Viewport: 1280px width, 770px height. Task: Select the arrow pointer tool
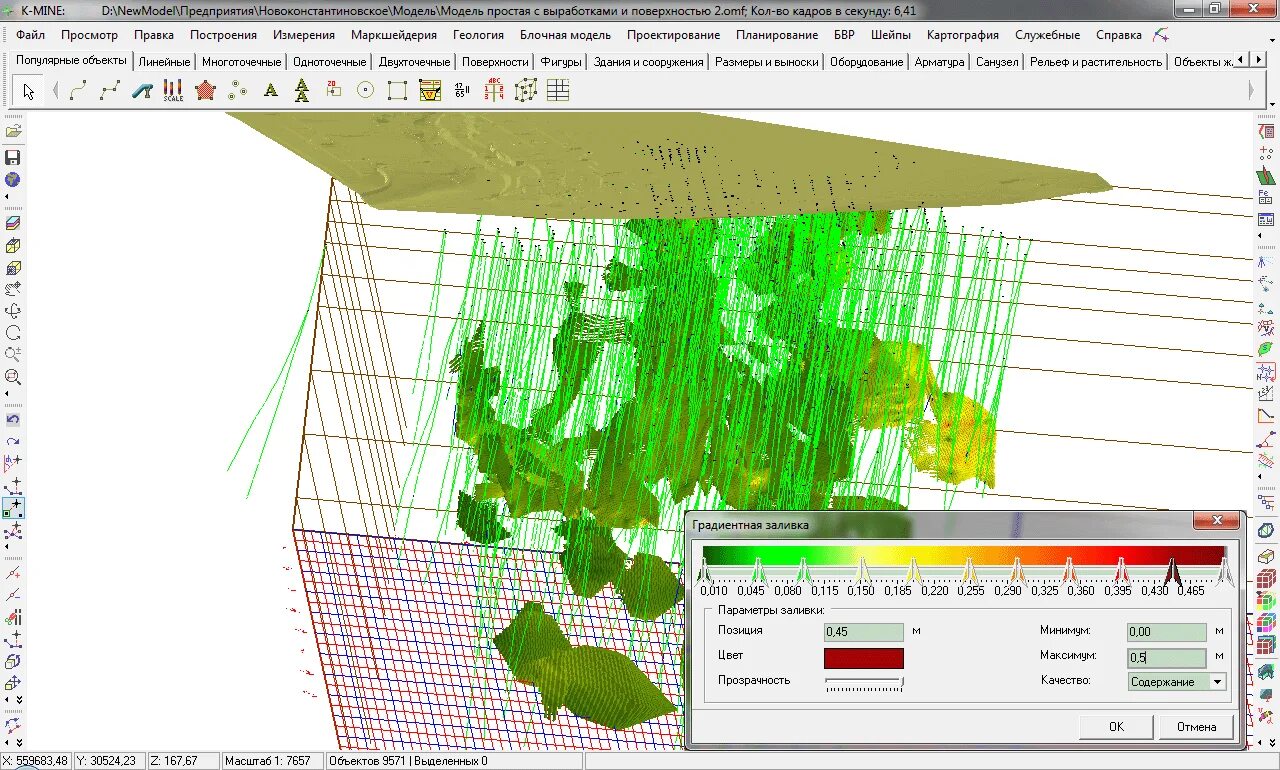click(x=28, y=91)
